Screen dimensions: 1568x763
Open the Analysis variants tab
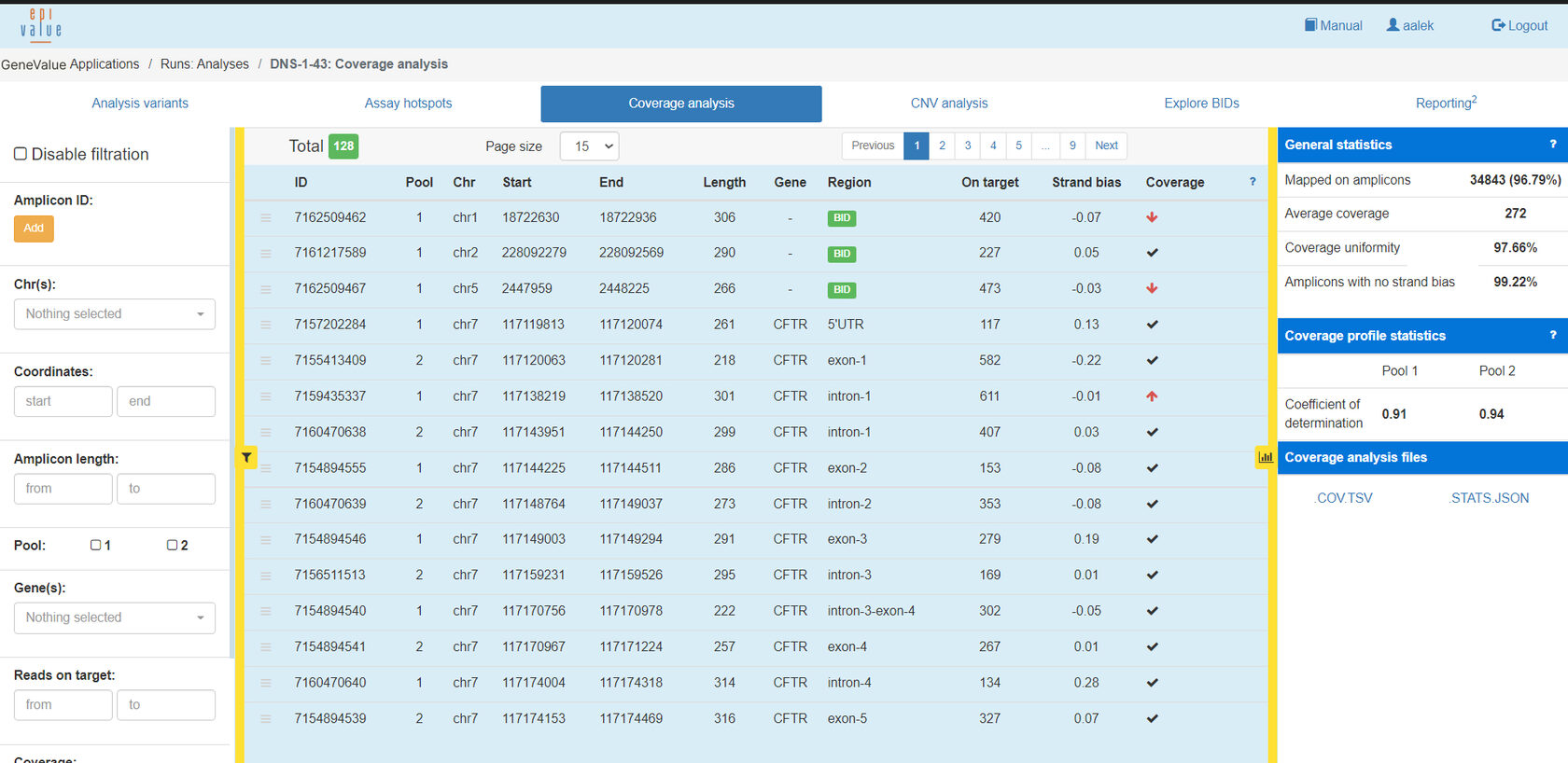[140, 104]
